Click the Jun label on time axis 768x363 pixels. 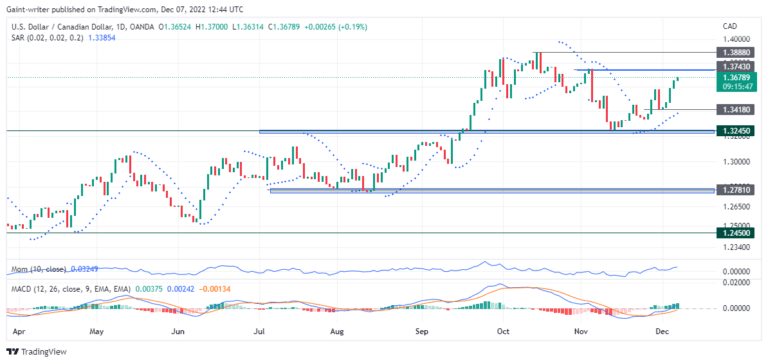pyautogui.click(x=178, y=332)
